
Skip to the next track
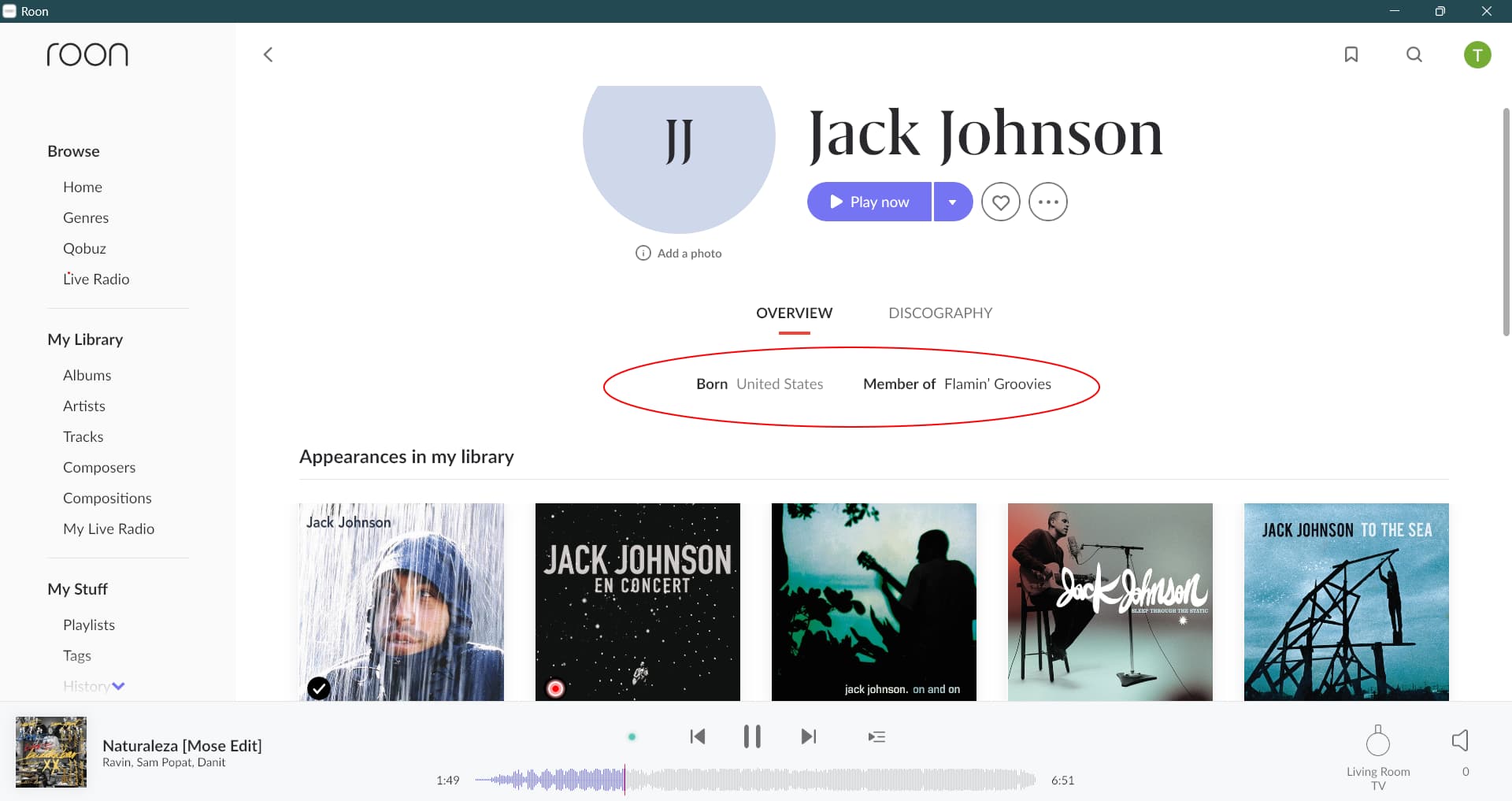(809, 736)
